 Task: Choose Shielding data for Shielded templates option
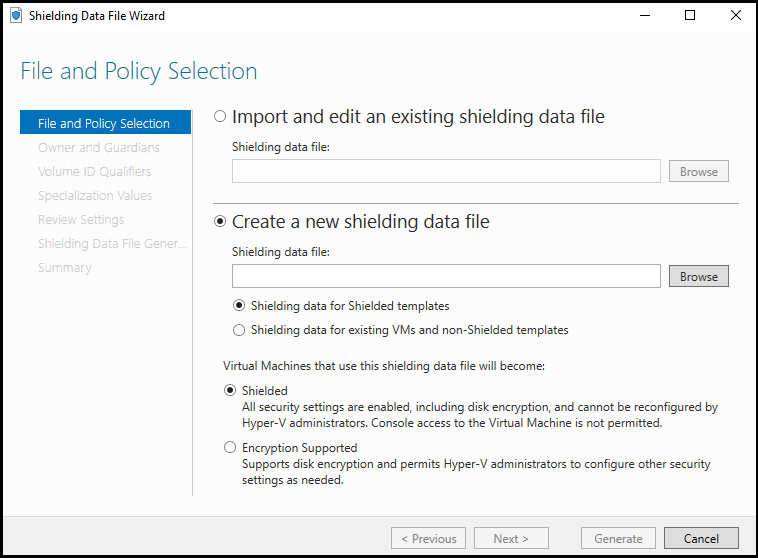tap(239, 306)
